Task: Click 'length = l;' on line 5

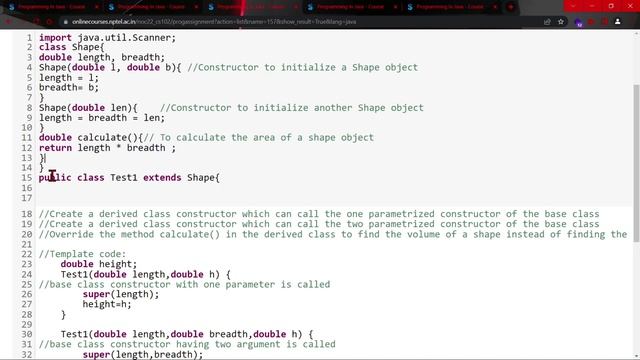Action: pos(69,78)
